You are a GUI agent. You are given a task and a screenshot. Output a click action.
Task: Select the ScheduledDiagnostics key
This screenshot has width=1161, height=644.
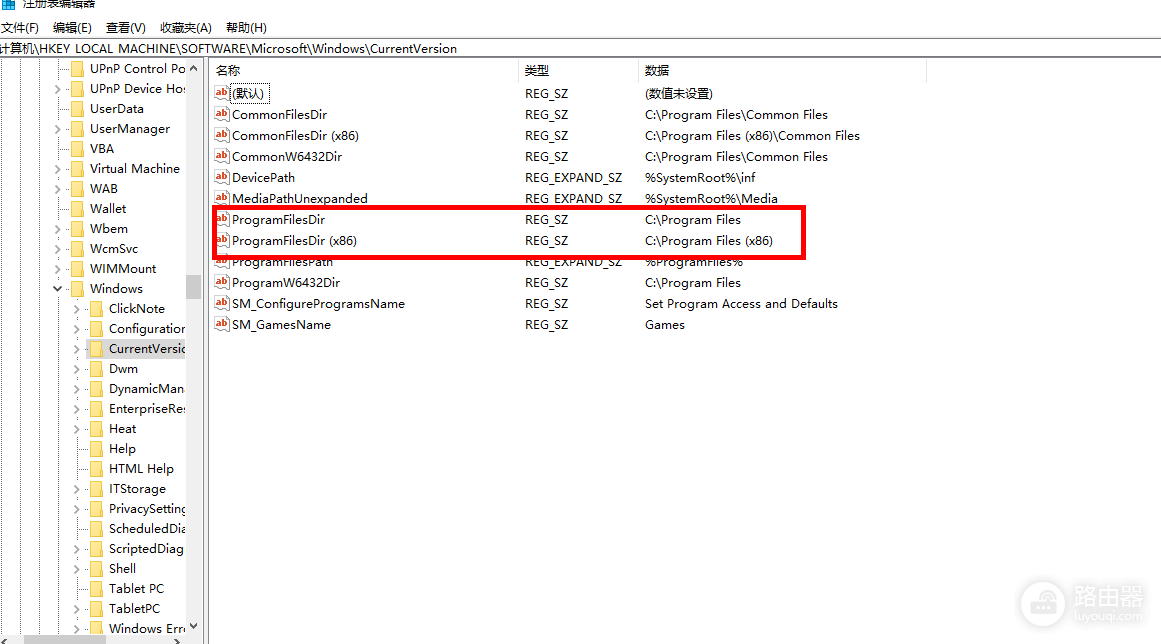147,529
